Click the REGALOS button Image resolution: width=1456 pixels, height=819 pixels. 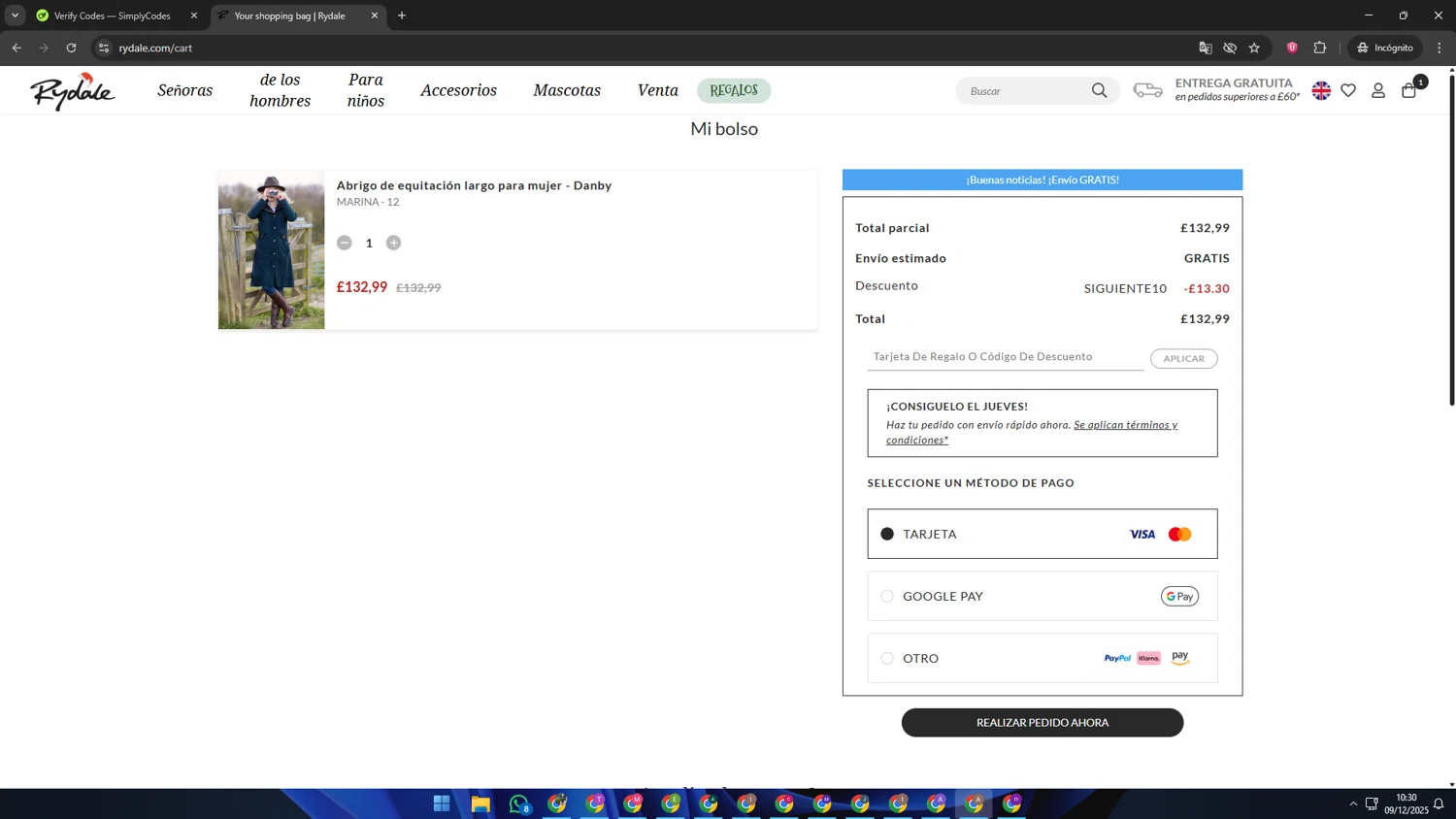(x=734, y=90)
